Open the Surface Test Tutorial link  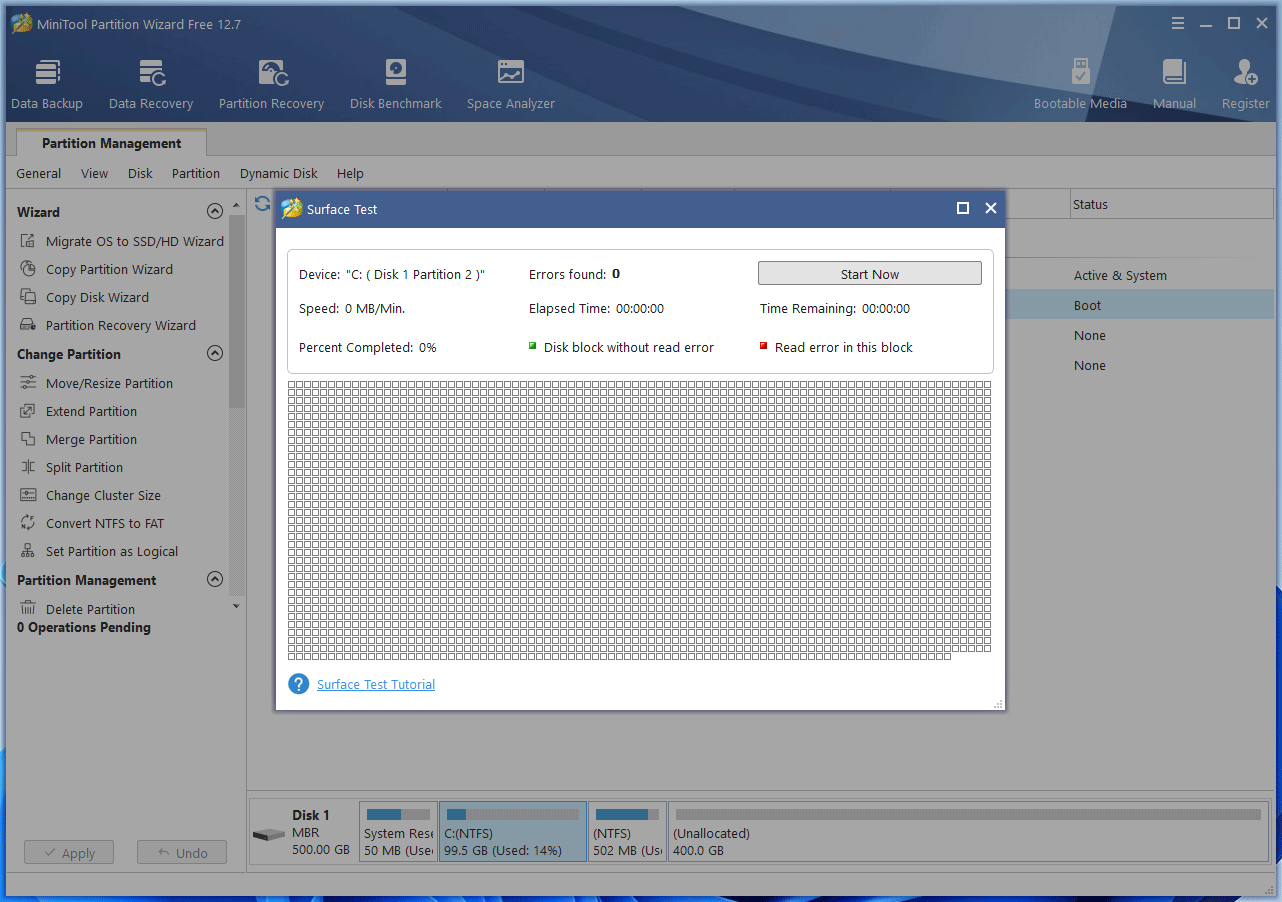pos(376,685)
